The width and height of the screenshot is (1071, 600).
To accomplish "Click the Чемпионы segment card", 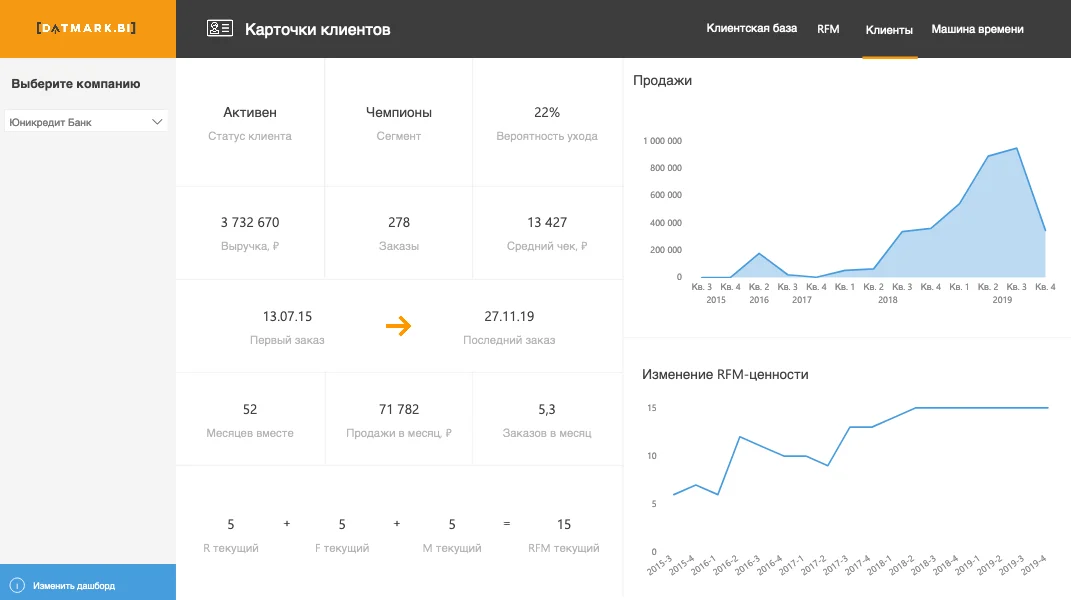I will pyautogui.click(x=399, y=122).
